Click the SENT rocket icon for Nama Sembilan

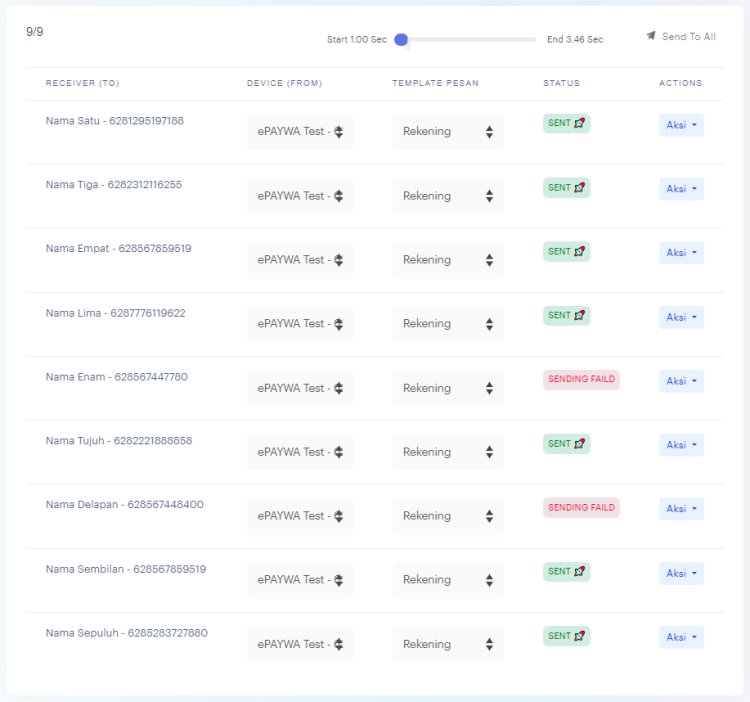pos(580,571)
